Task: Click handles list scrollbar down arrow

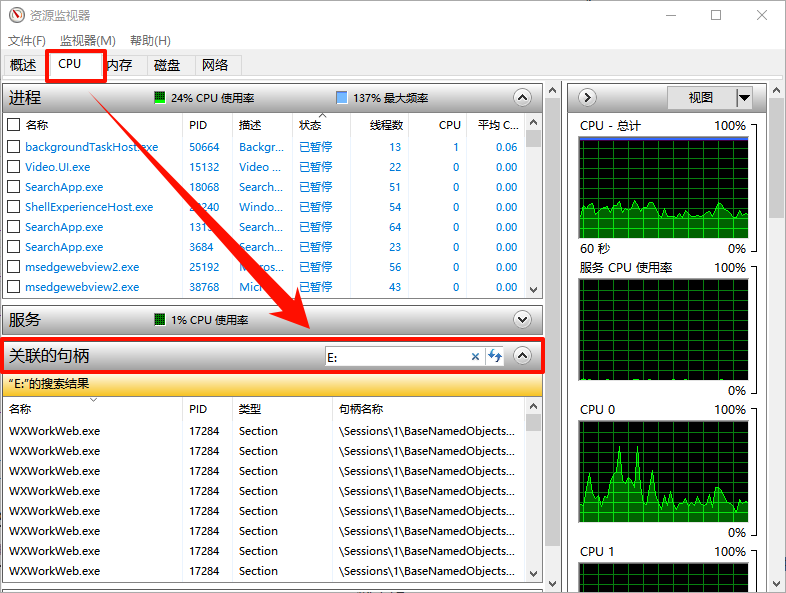Action: click(533, 574)
